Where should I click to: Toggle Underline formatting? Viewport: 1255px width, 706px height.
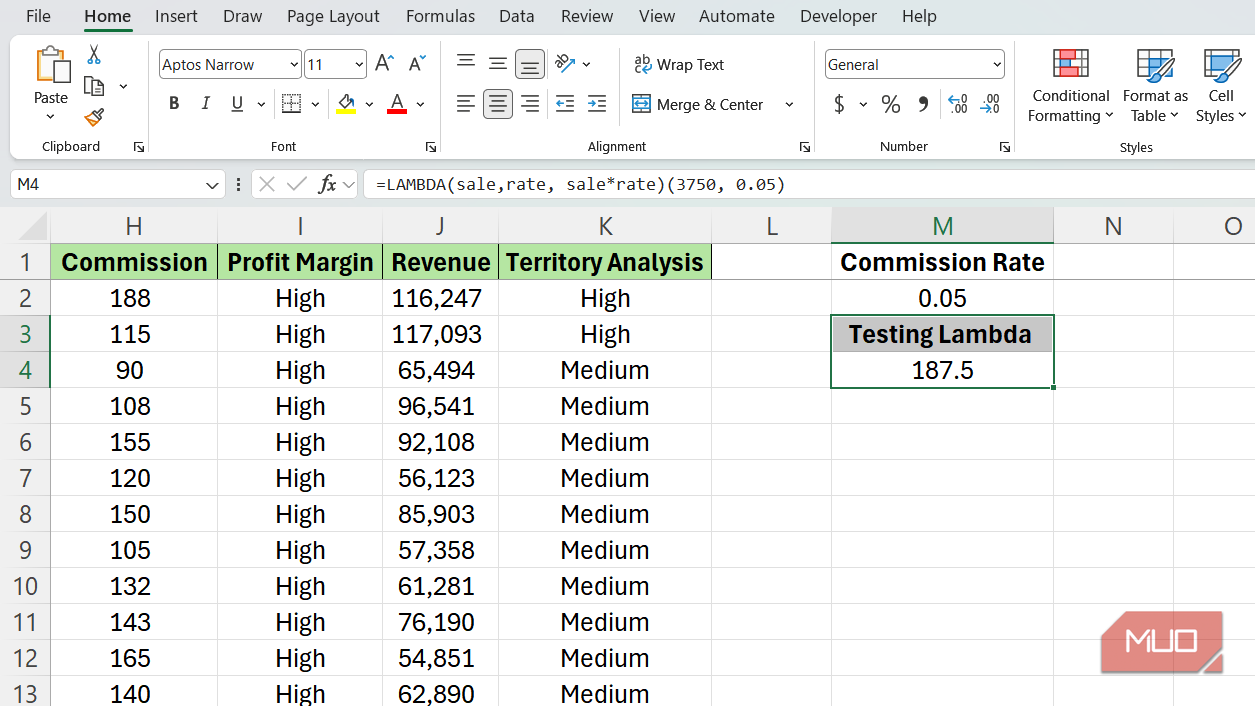(237, 104)
